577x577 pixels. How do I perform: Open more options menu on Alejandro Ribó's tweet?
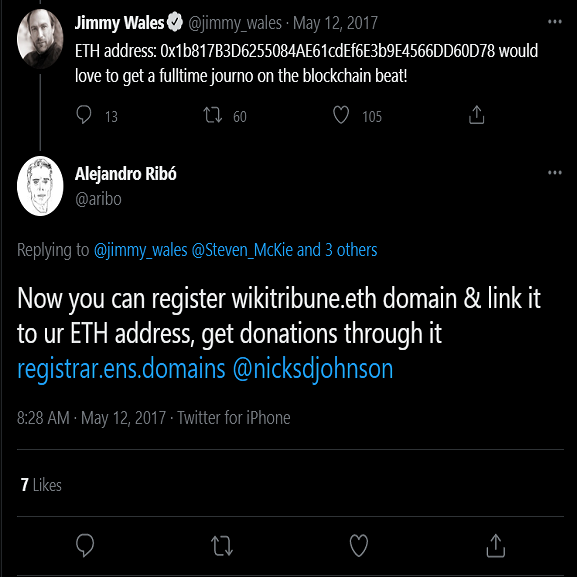555,173
